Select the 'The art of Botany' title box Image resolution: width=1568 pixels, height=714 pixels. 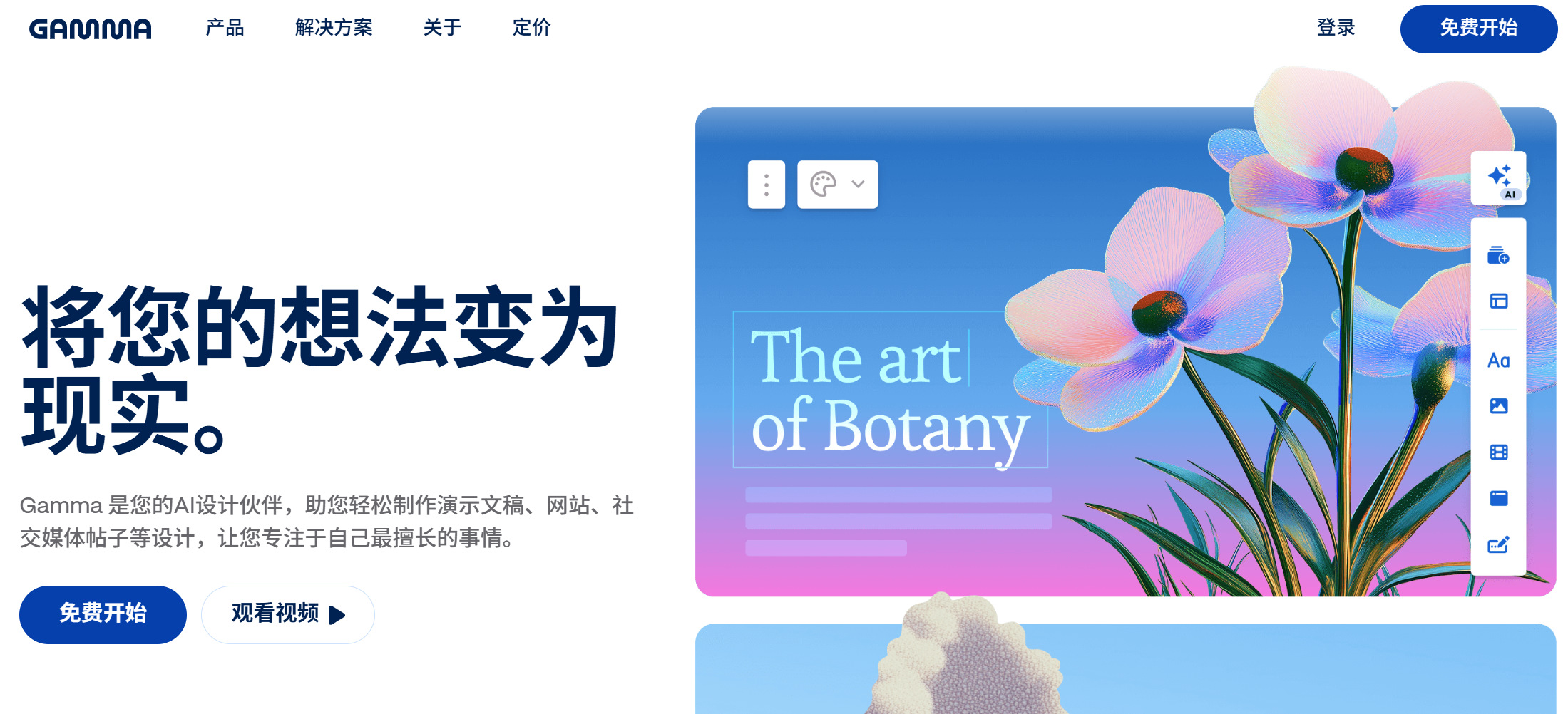[x=890, y=390]
